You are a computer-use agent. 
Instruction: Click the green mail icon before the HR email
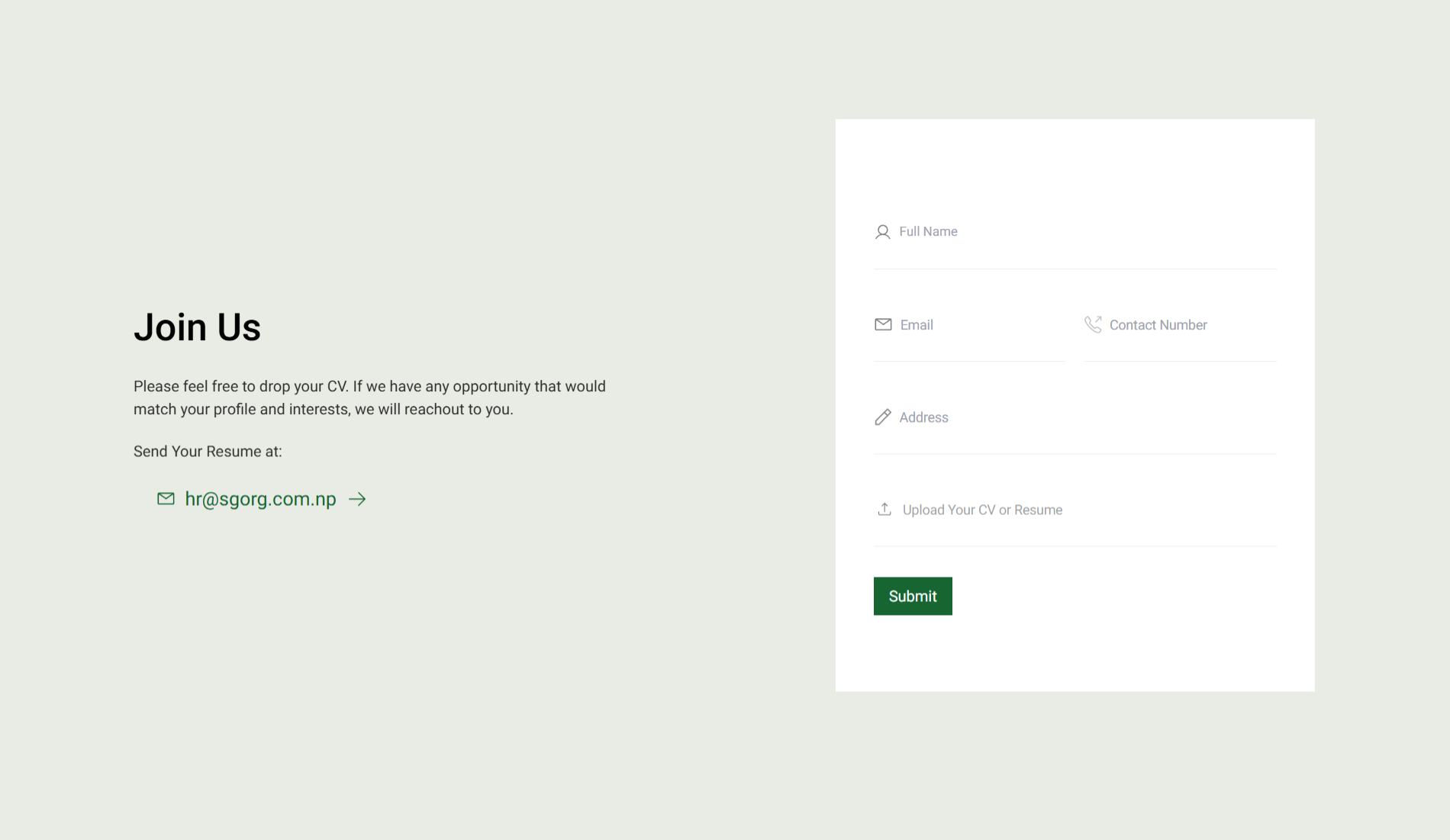pyautogui.click(x=166, y=499)
